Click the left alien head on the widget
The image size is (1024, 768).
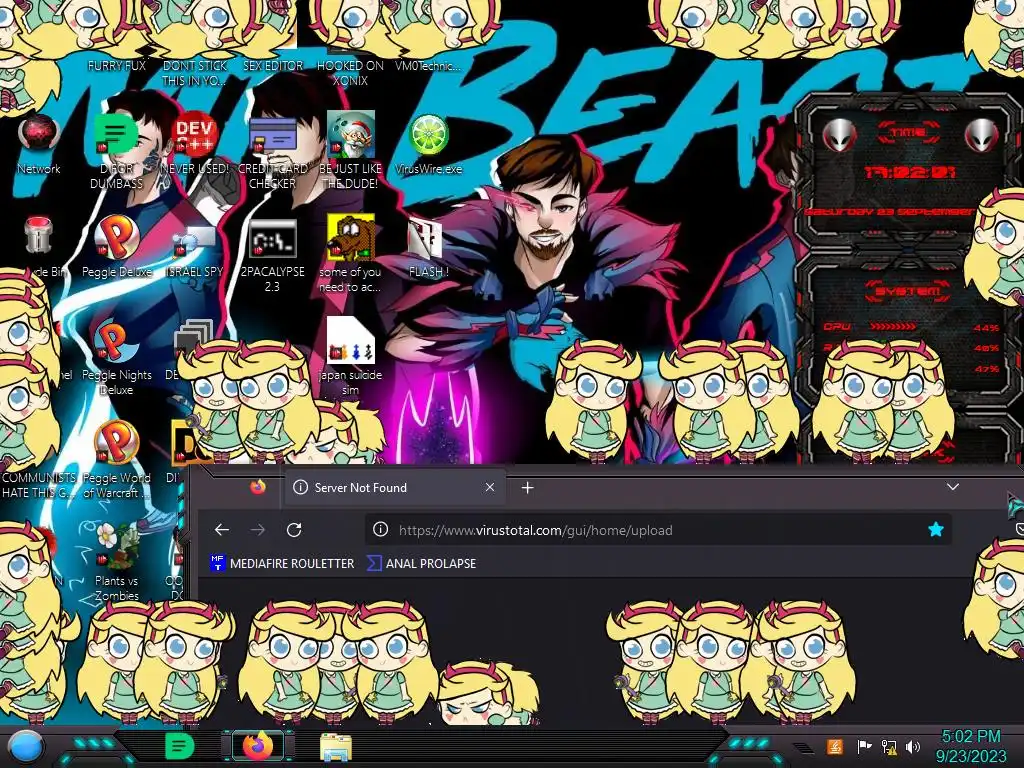pyautogui.click(x=839, y=136)
